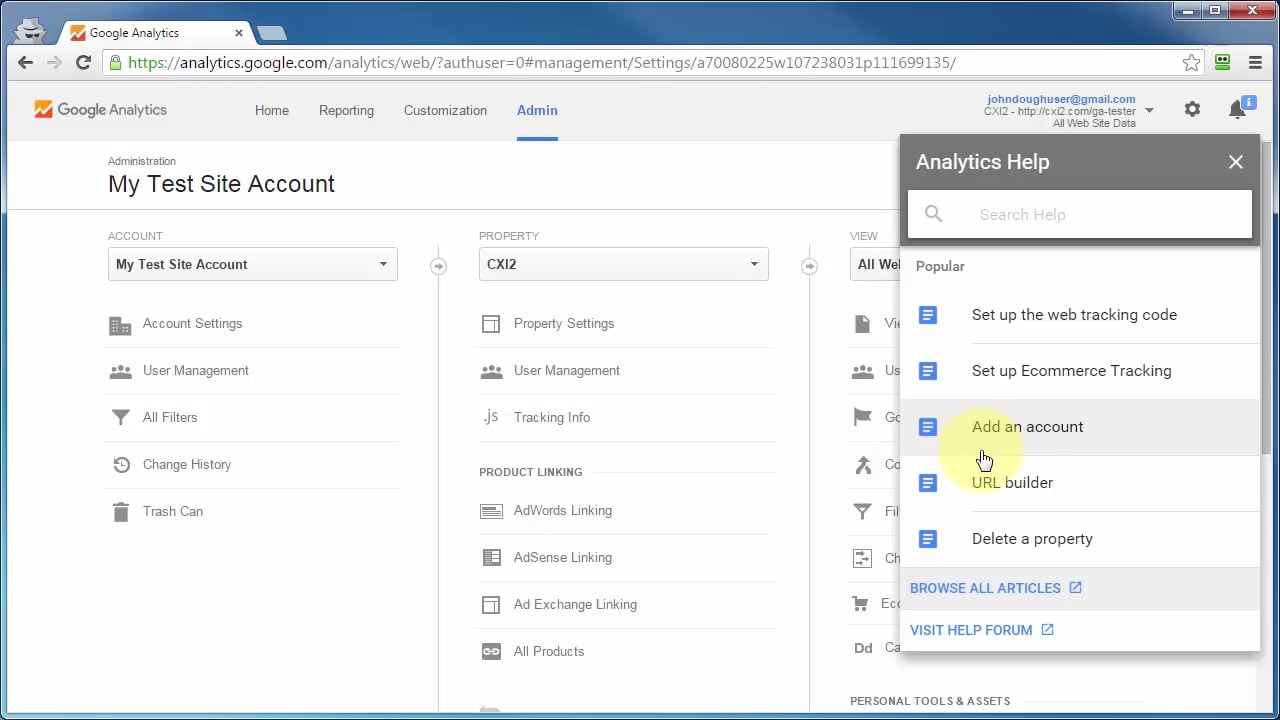The width and height of the screenshot is (1280, 720).
Task: Go to the Home tab
Action: [x=272, y=111]
